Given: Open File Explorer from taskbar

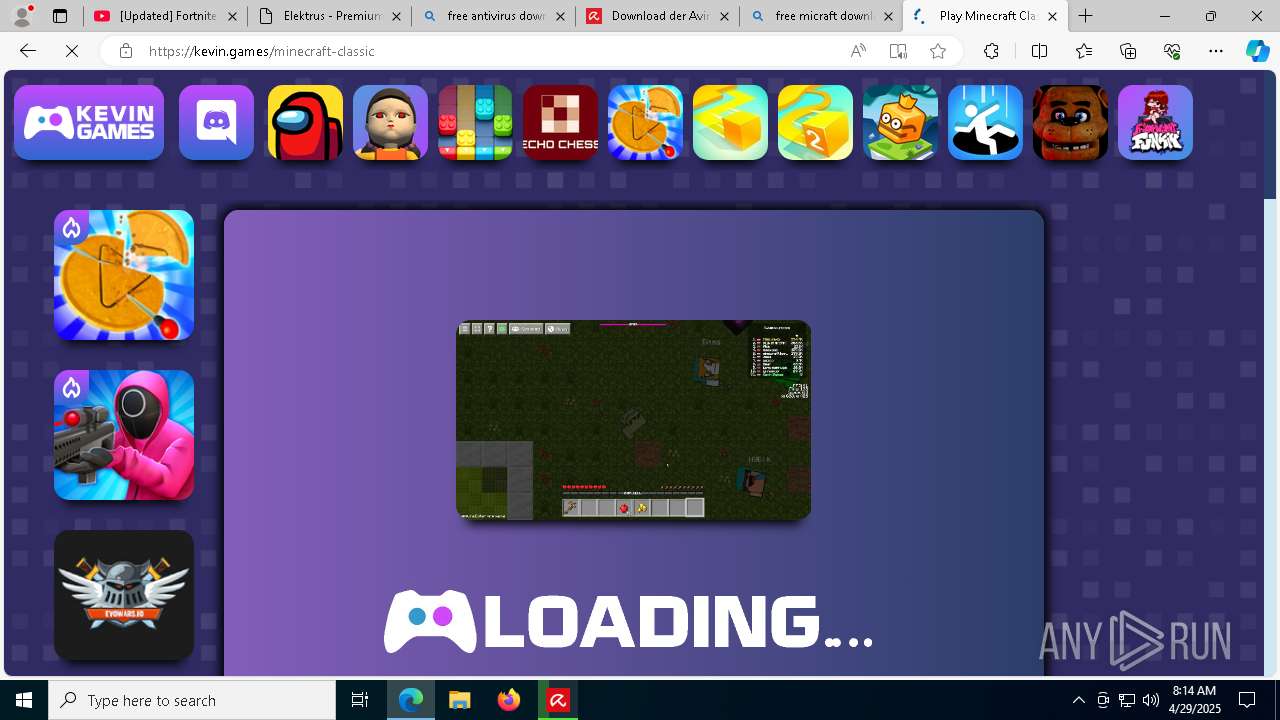Looking at the screenshot, I should click(459, 700).
